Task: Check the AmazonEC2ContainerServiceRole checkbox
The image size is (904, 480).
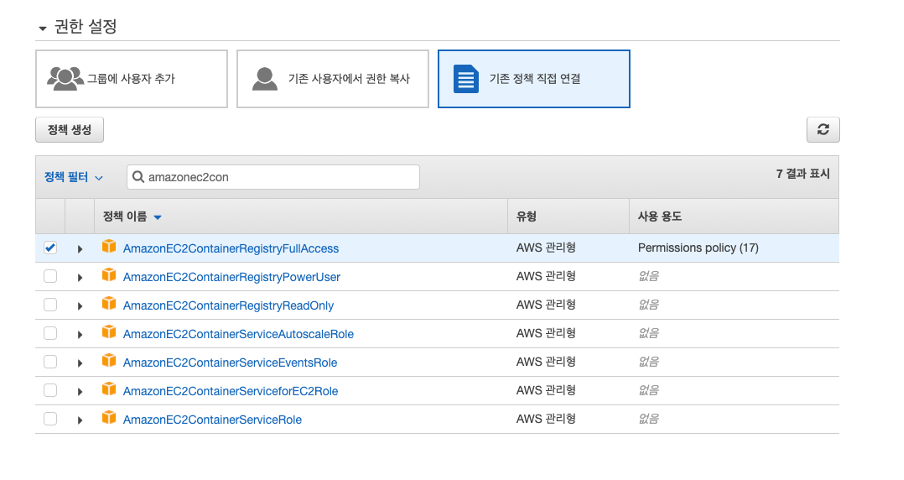Action: [50, 418]
